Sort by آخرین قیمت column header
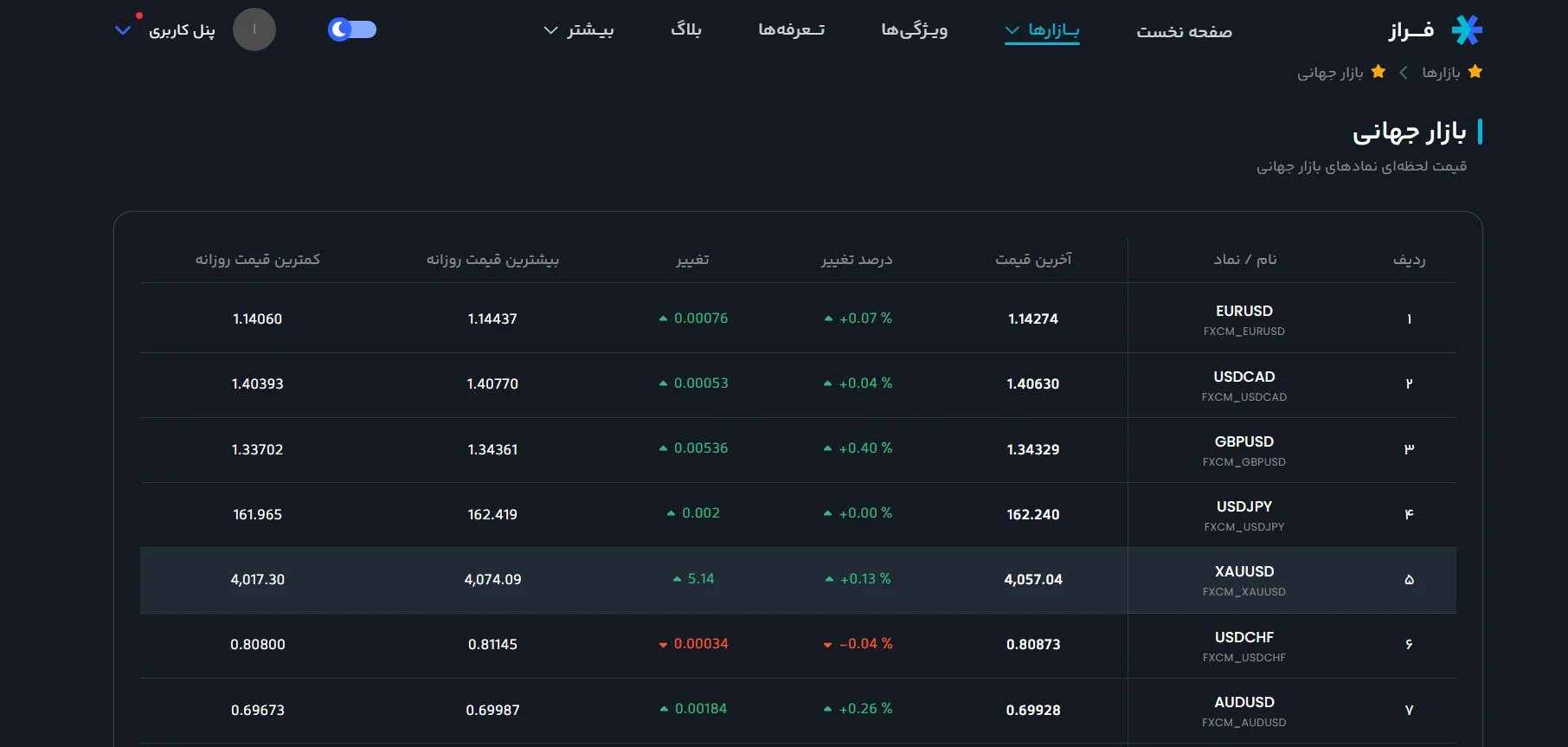This screenshot has width=1568, height=747. click(x=1033, y=260)
